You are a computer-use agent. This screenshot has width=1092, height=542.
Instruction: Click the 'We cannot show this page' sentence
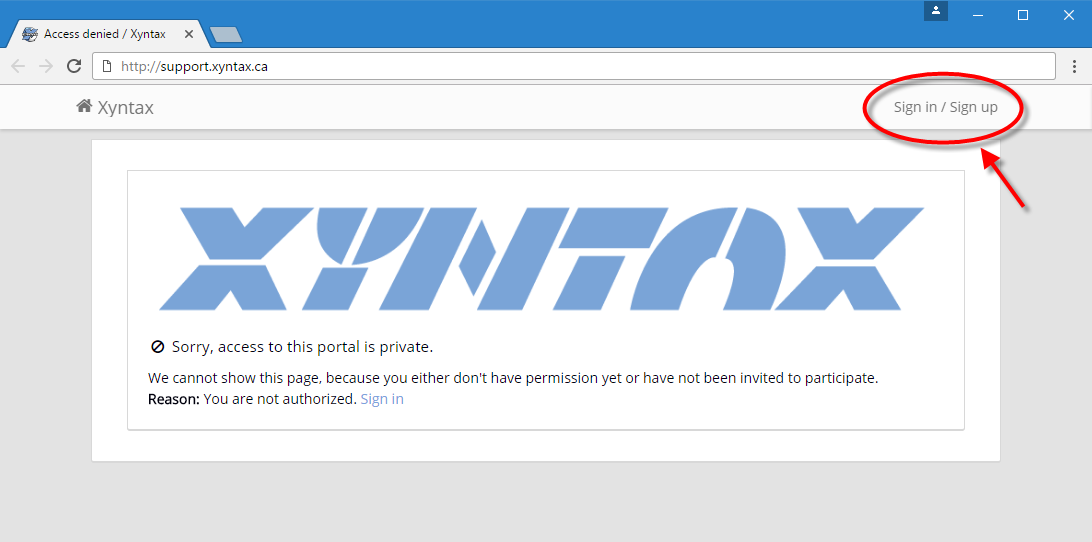pos(513,378)
